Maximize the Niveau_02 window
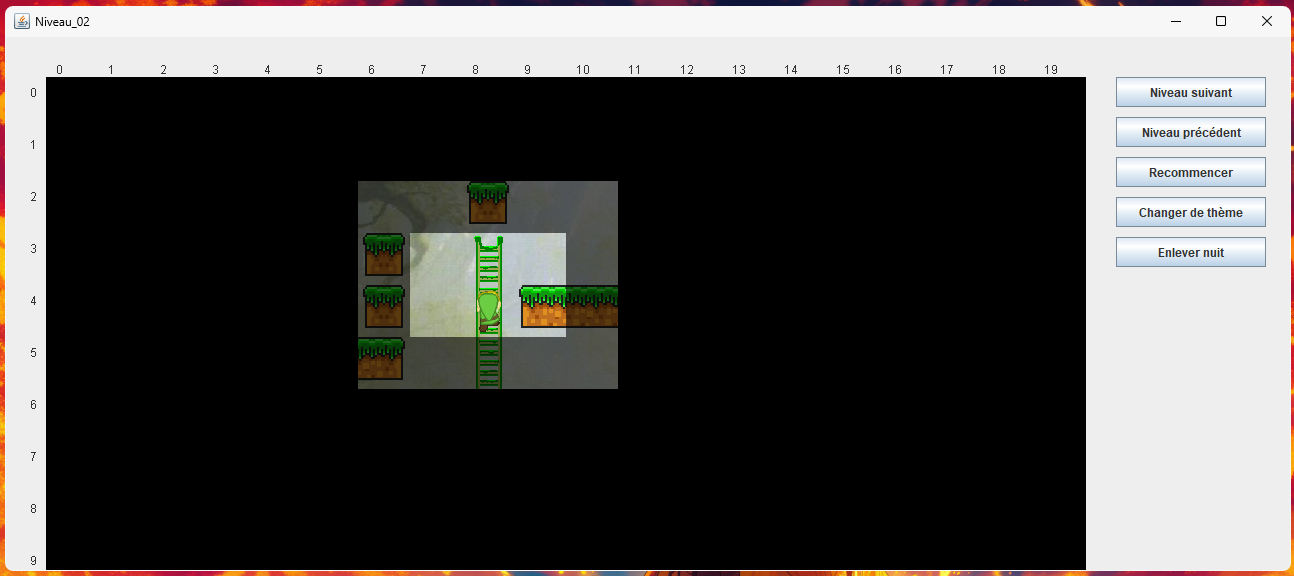 pos(1220,21)
